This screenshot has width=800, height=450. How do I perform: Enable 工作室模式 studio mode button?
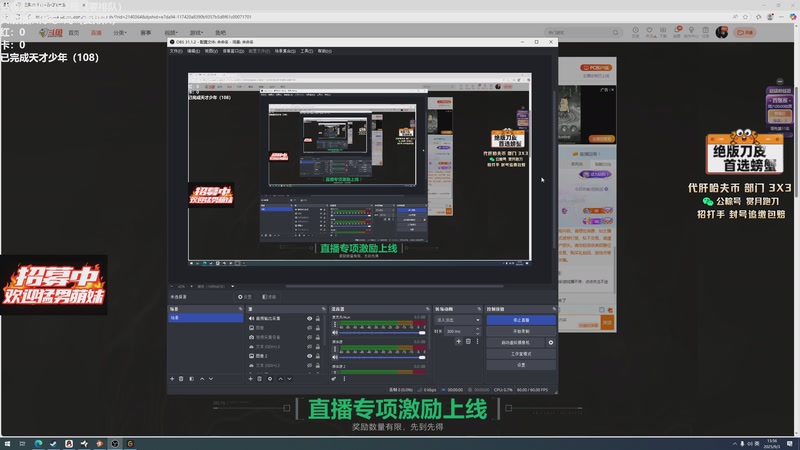521,354
